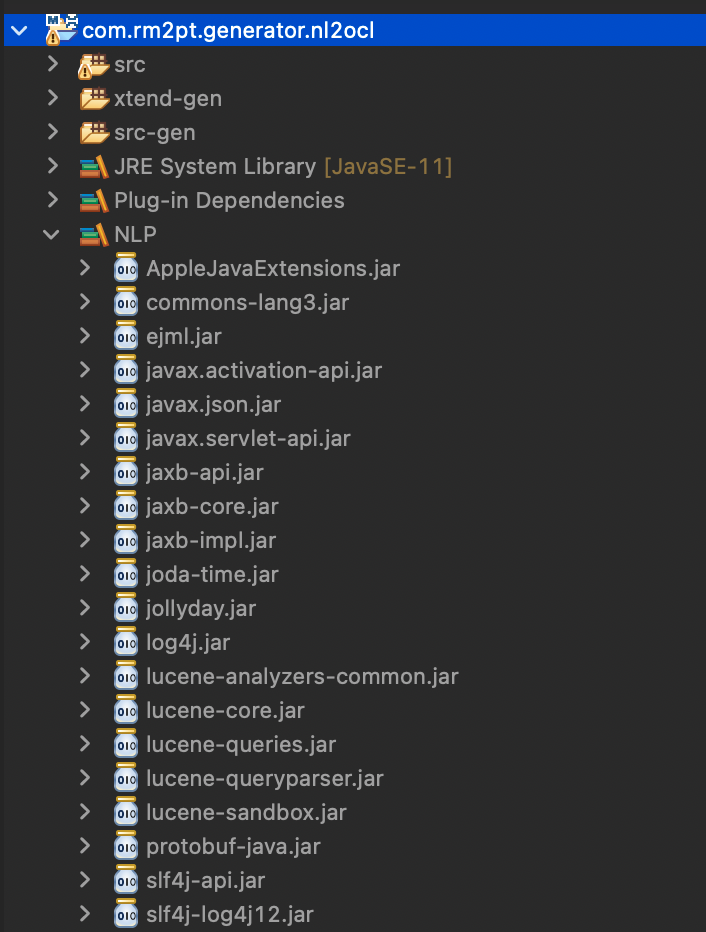Click the Plug-in Dependencies library icon
This screenshot has width=706, height=932.
94,201
